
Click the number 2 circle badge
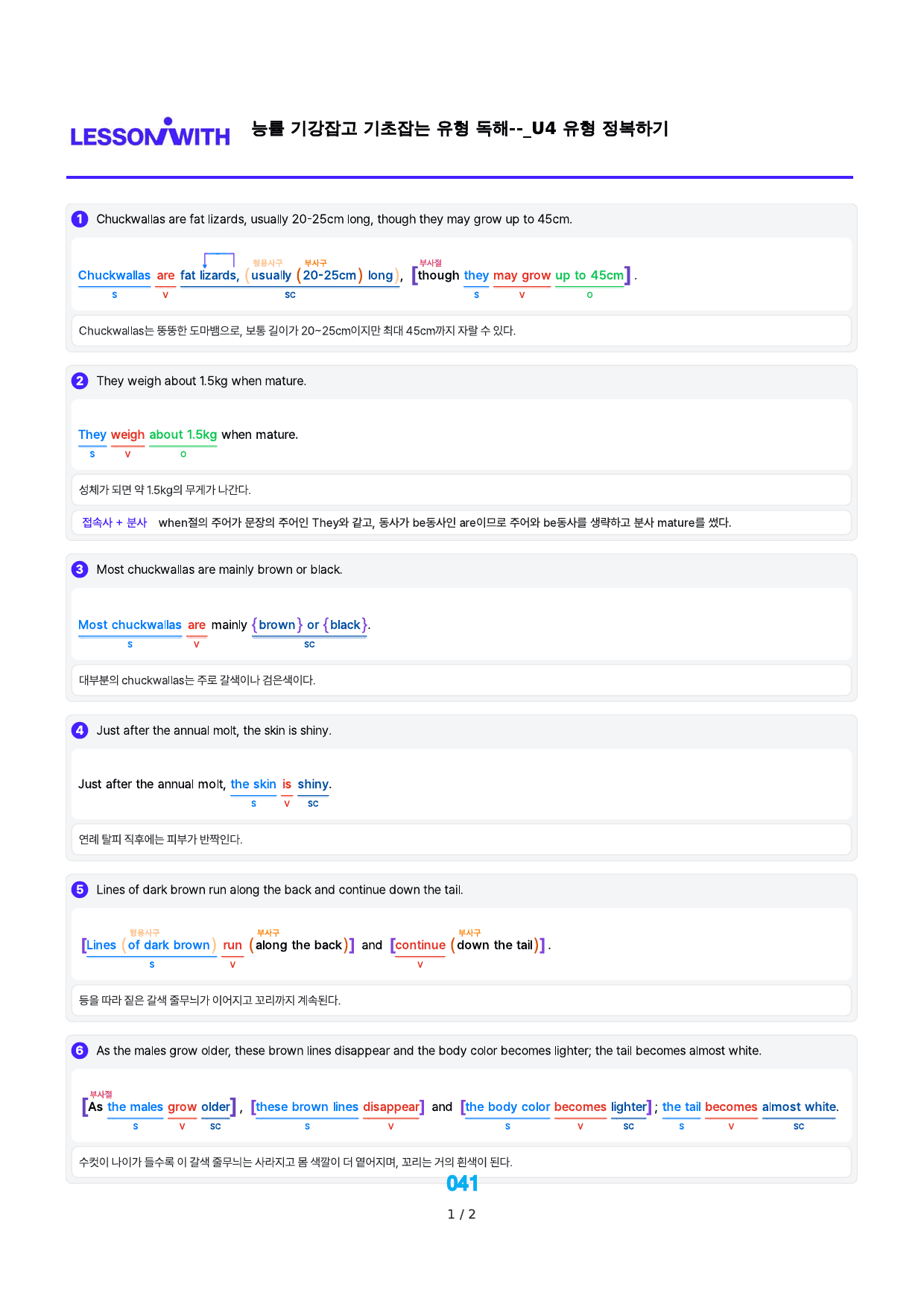pyautogui.click(x=80, y=381)
